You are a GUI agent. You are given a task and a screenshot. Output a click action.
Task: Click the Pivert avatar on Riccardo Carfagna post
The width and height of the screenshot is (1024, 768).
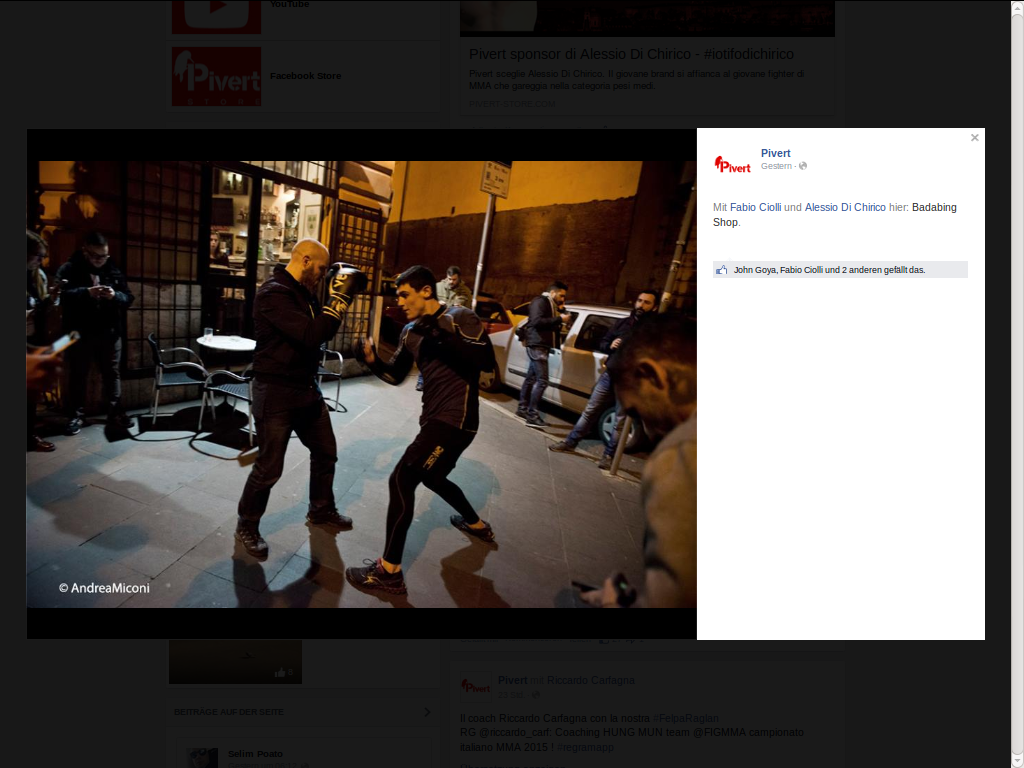pos(475,686)
